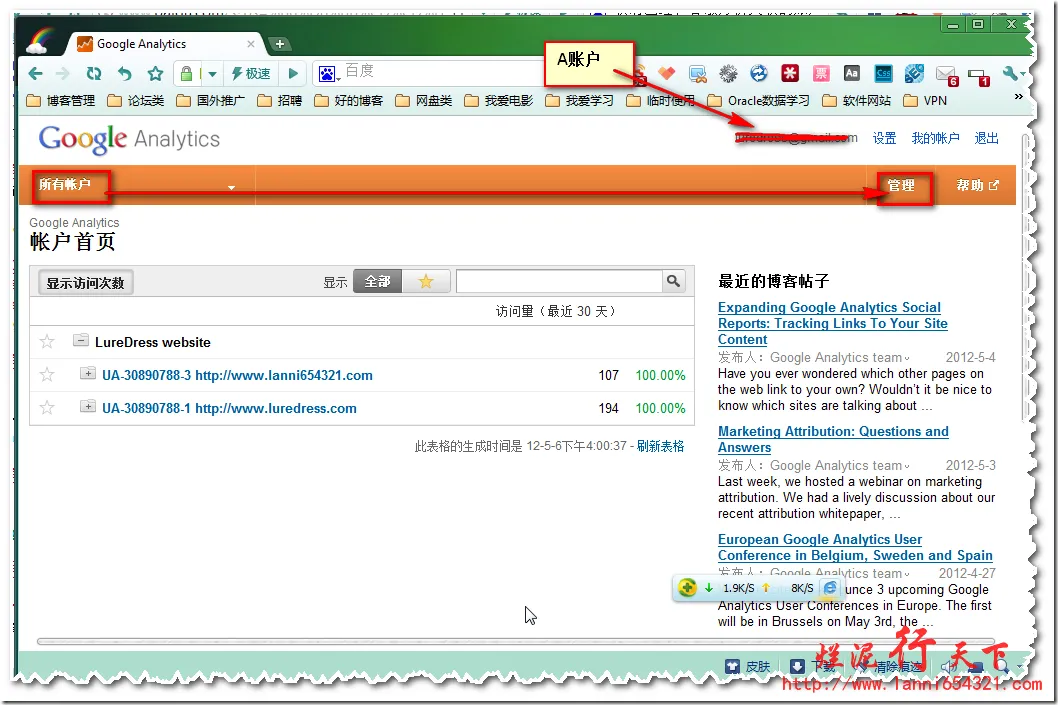Expand the UA-30890788-1 property row
The width and height of the screenshot is (1058, 705).
coord(88,406)
